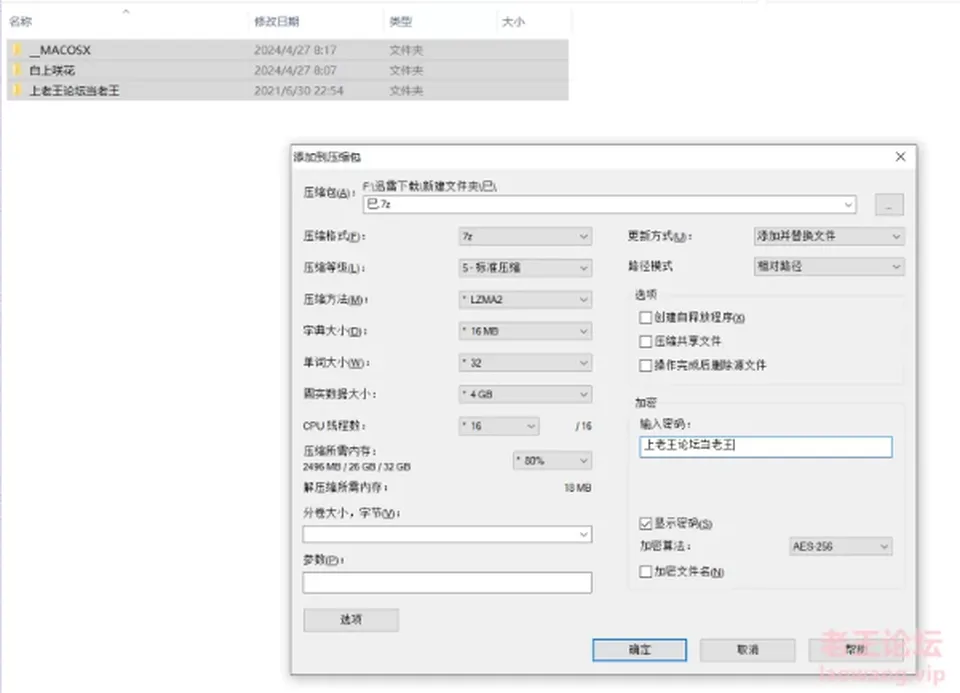Expand the memory usage 80% dropdown

click(552, 460)
